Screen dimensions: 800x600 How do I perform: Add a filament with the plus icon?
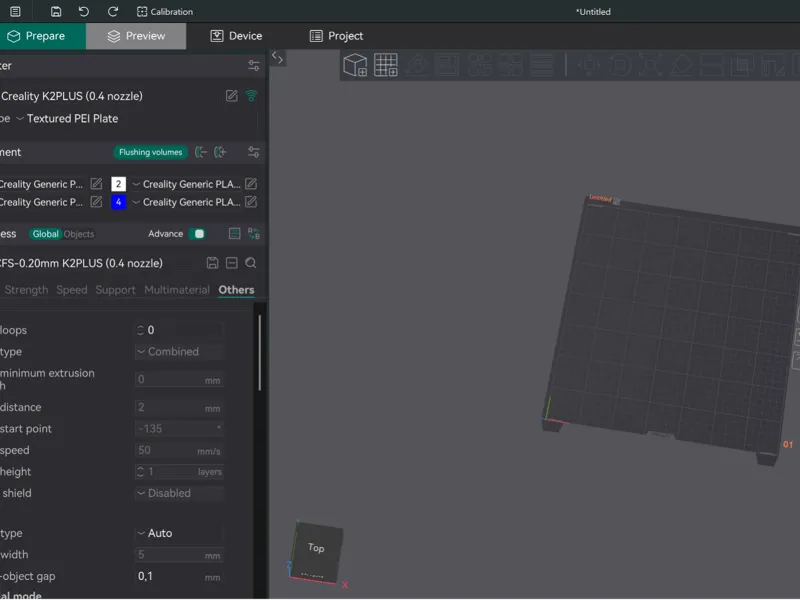220,152
